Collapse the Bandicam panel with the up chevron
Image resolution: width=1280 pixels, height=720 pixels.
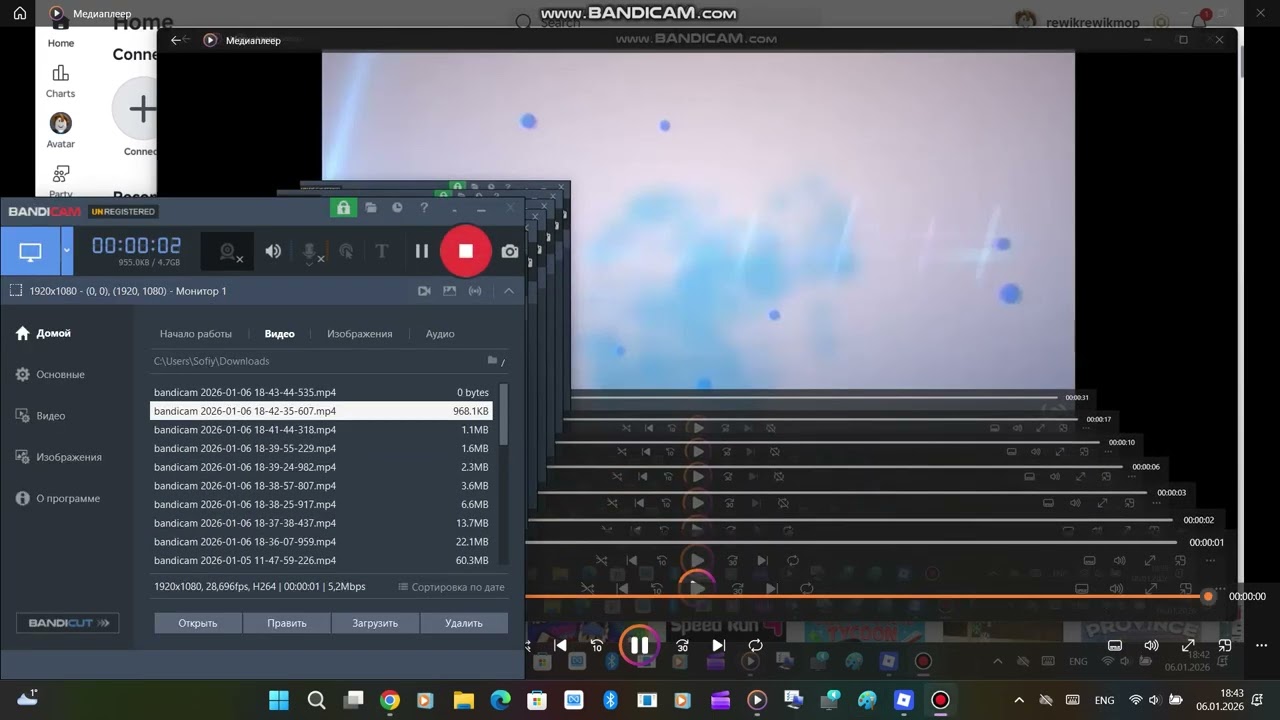tap(508, 291)
